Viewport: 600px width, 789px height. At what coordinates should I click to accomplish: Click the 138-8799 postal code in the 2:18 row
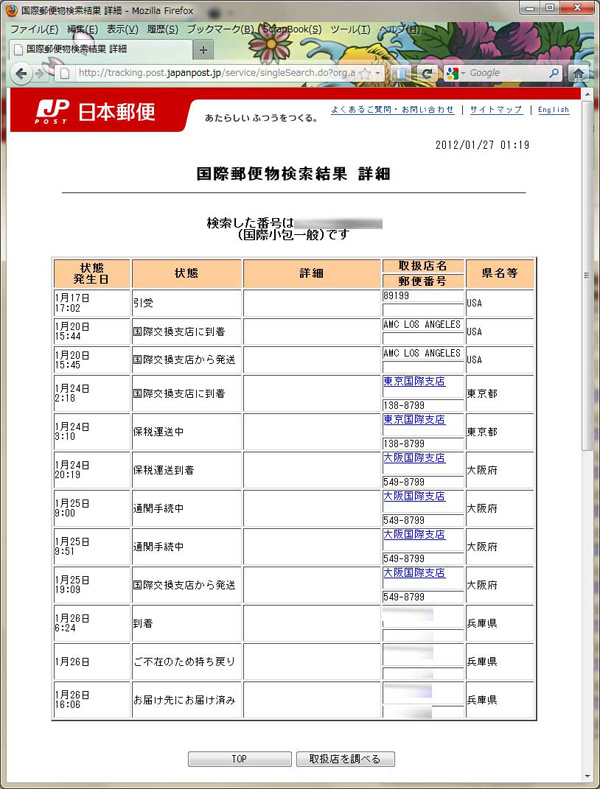tap(404, 406)
